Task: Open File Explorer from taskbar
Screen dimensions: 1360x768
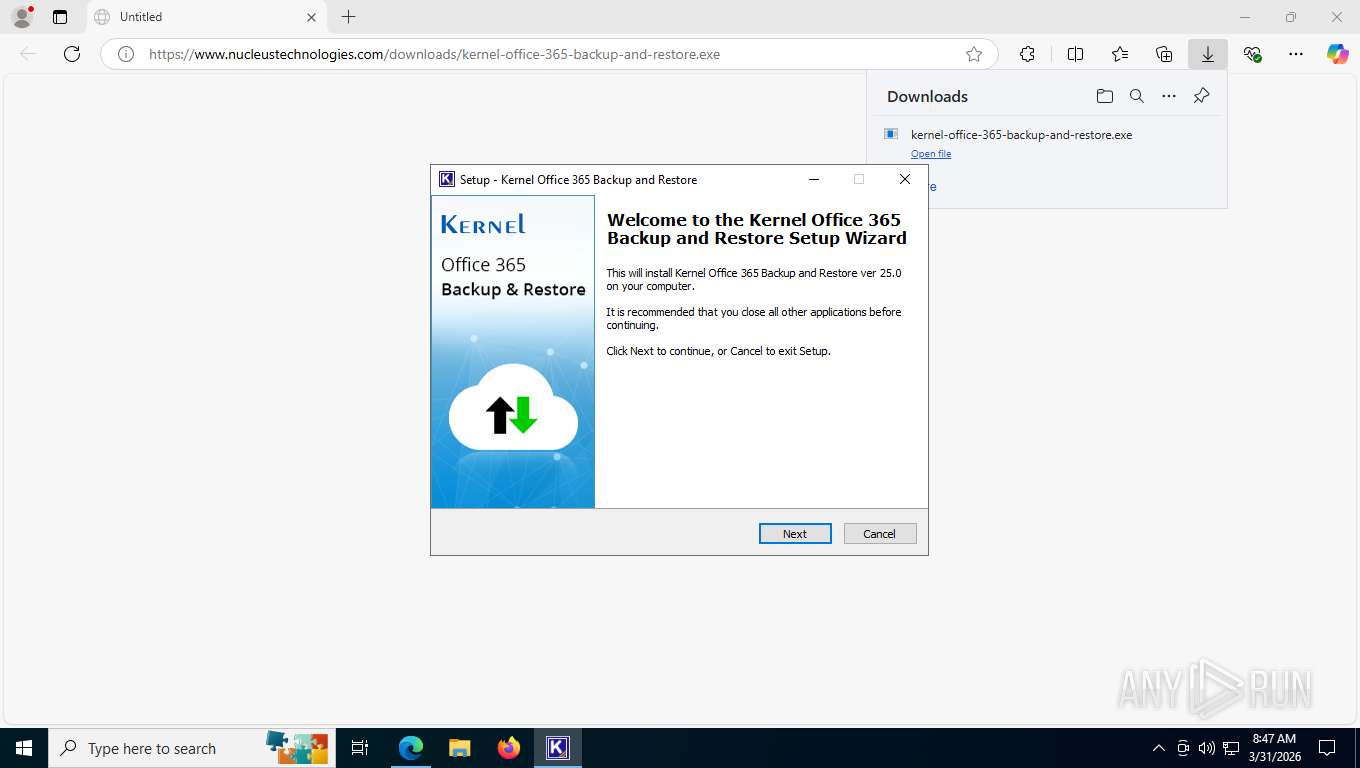Action: pos(460,748)
